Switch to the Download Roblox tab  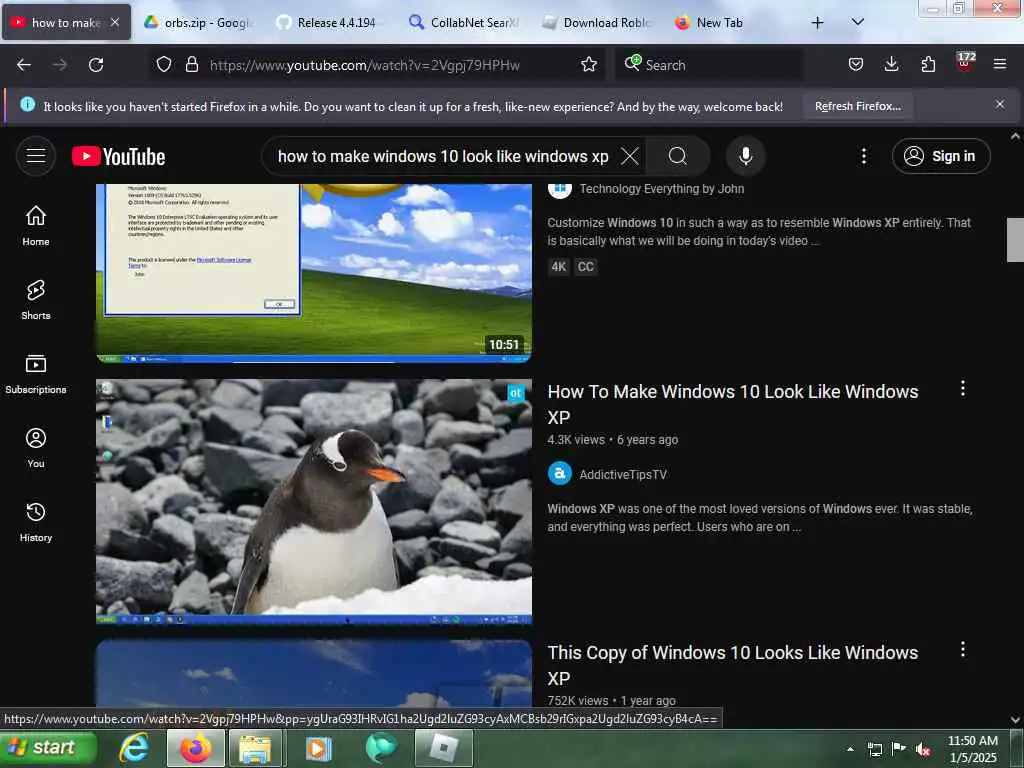[596, 22]
